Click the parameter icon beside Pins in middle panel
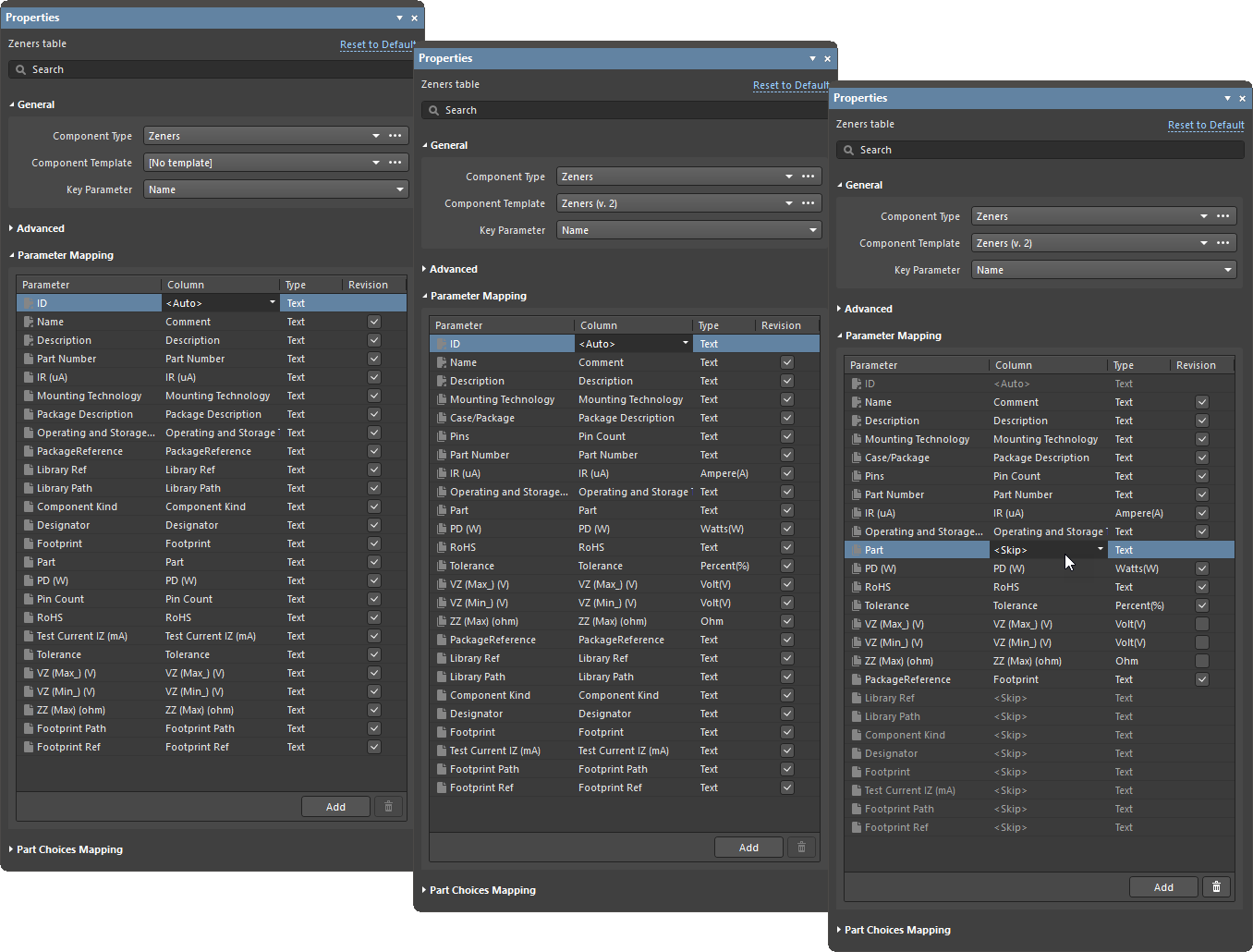This screenshot has width=1253, height=952. [442, 436]
